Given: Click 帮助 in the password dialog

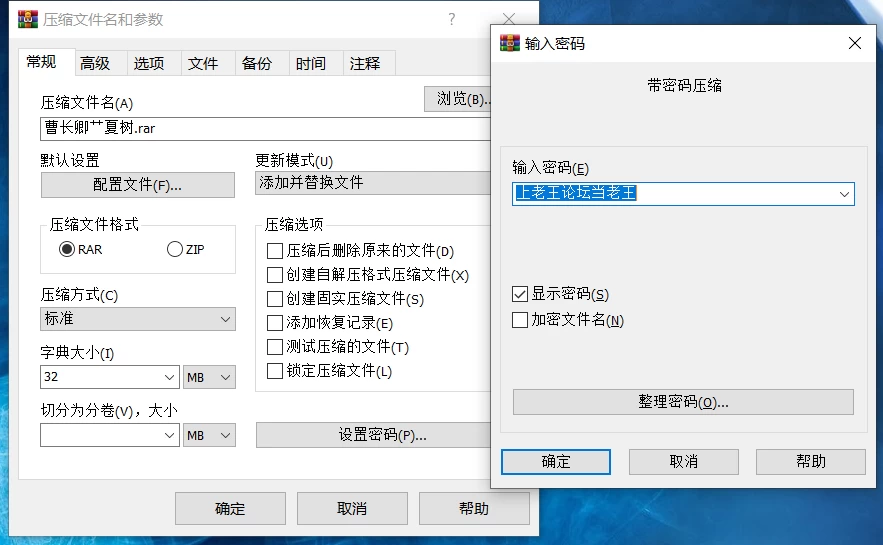Looking at the screenshot, I should coord(811,462).
